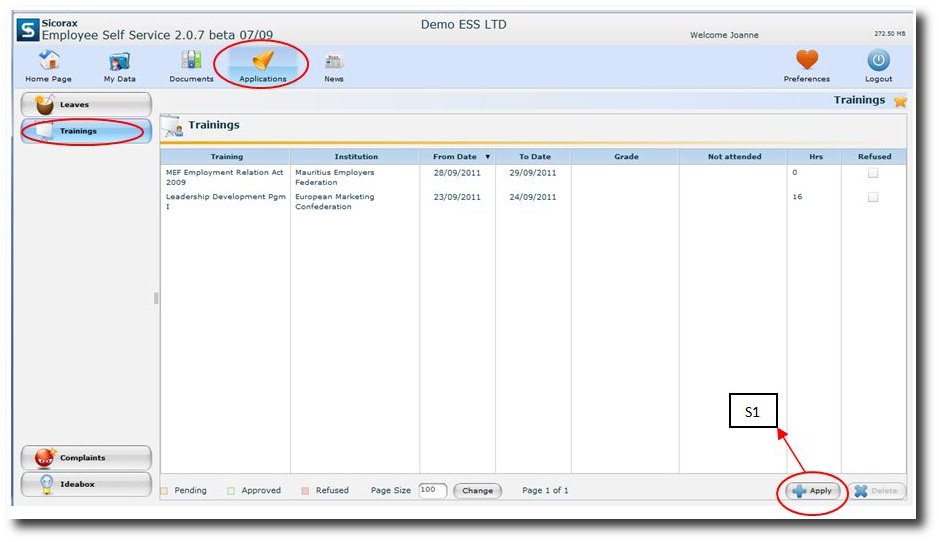The image size is (939, 542).
Task: Select the Trainings sidebar item
Action: coord(86,131)
